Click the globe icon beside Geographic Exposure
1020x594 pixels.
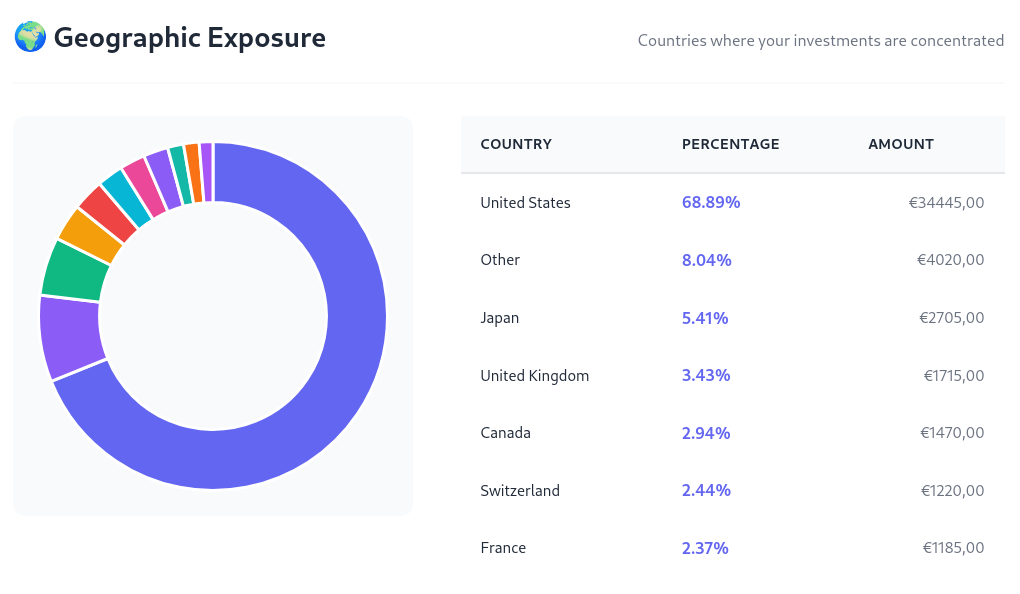click(30, 38)
